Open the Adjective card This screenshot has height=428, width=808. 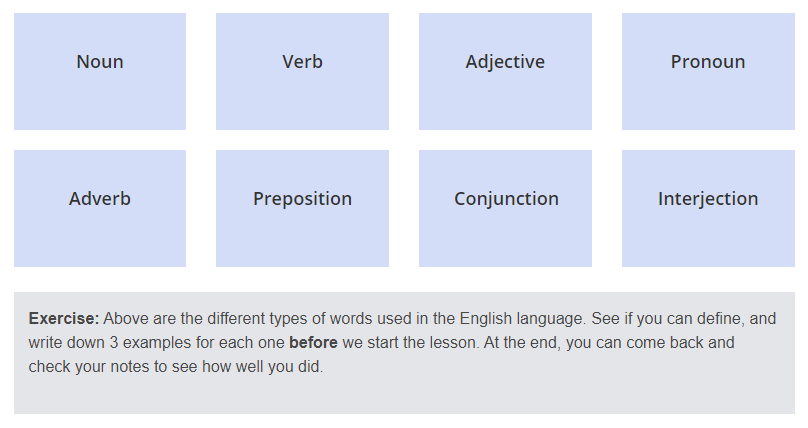pos(505,72)
